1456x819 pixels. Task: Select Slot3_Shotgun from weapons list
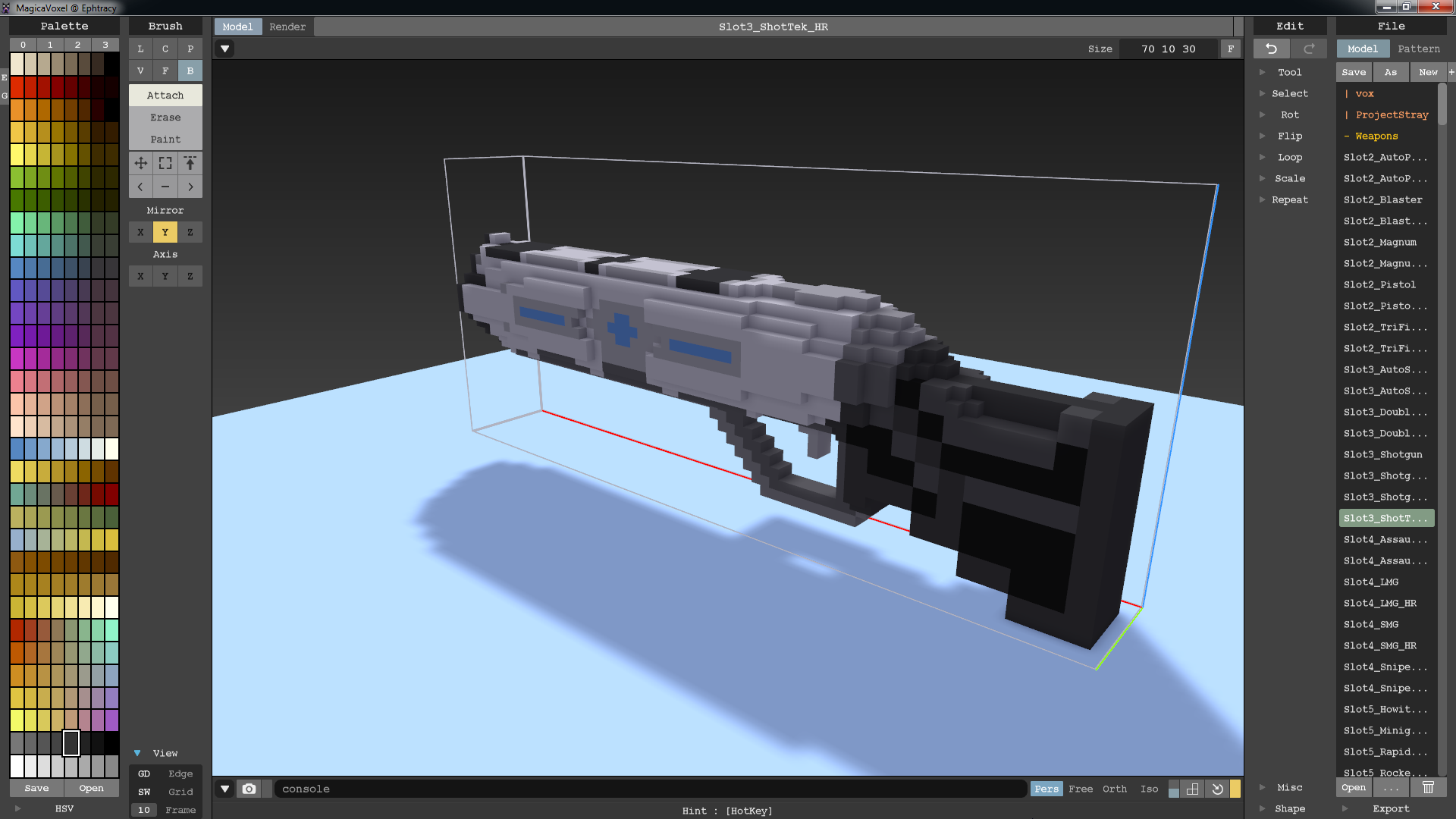[x=1383, y=454]
